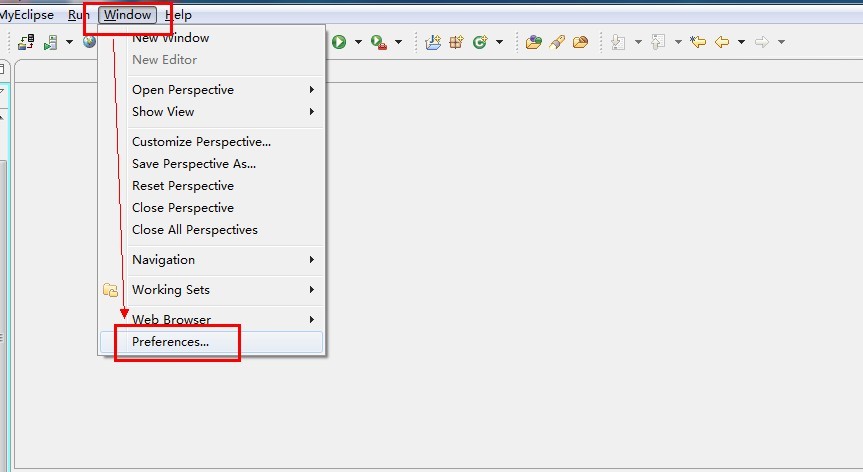863x472 pixels.
Task: Select Save Perspective As... entry
Action: (x=212, y=163)
